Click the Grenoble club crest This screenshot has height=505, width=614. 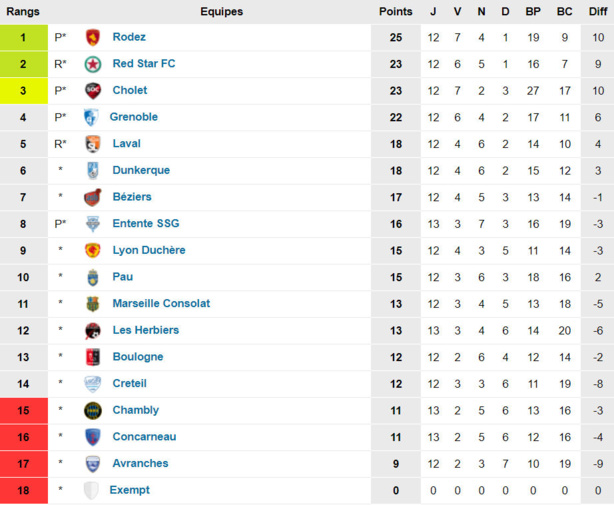tap(91, 117)
